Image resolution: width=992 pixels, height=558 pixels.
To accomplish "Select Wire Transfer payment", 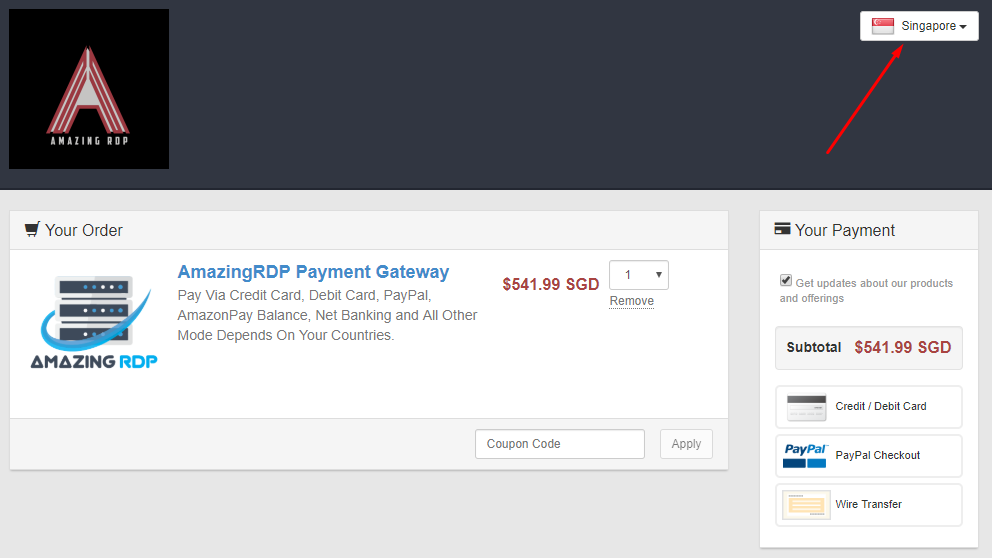I will (868, 505).
